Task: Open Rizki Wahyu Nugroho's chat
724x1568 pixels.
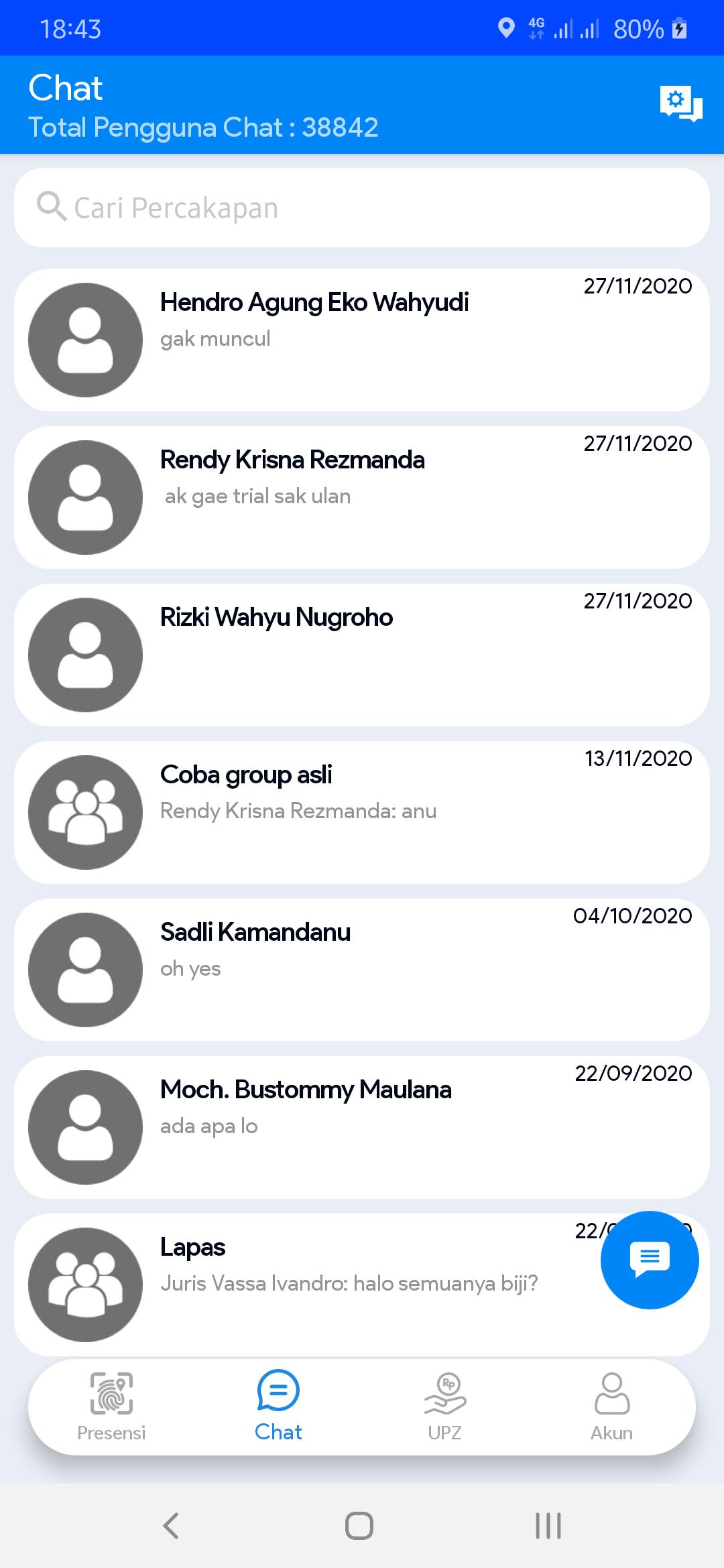Action: pyautogui.click(x=402, y=655)
